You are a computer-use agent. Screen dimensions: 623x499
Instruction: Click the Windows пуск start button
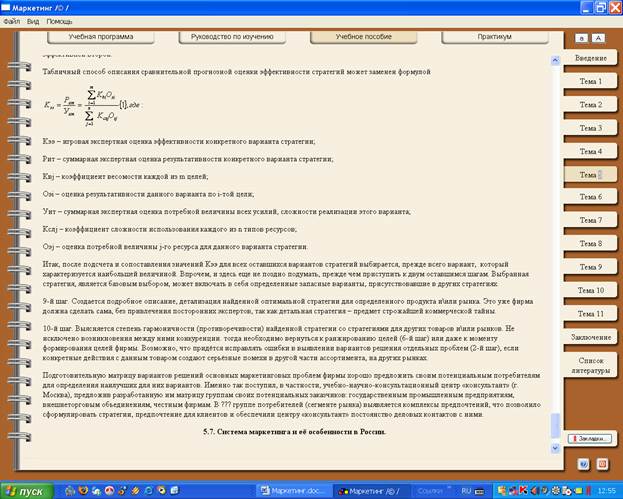26,491
